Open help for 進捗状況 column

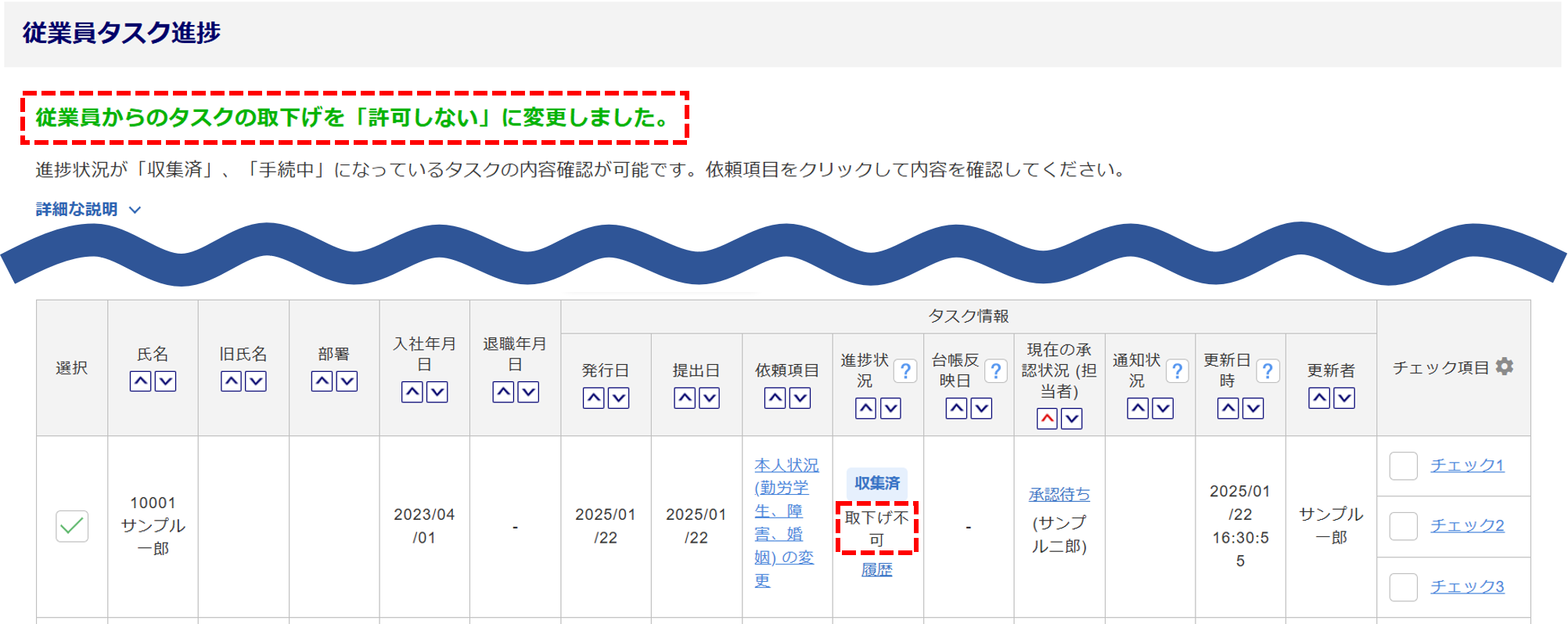(x=905, y=370)
